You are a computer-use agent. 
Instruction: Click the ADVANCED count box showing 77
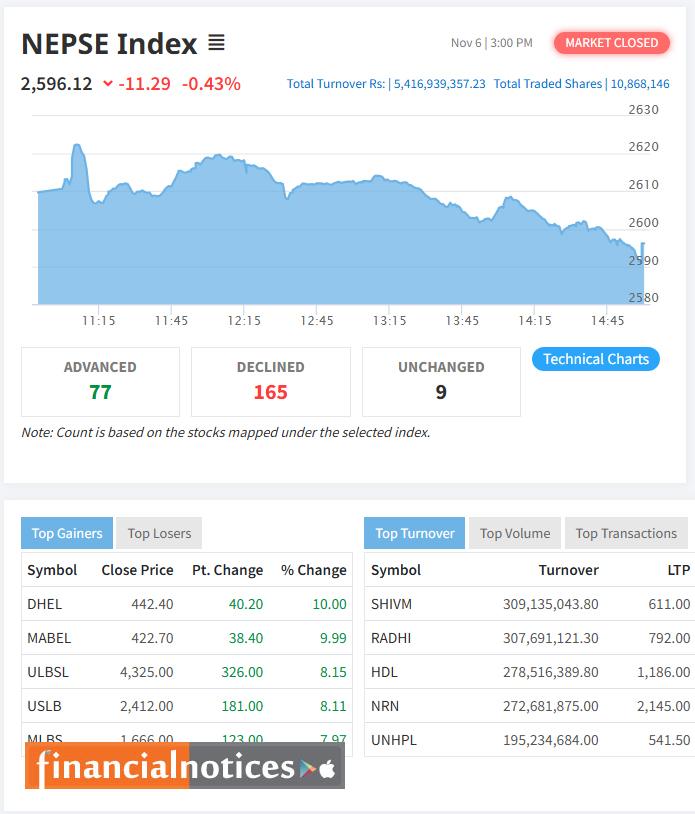[101, 381]
